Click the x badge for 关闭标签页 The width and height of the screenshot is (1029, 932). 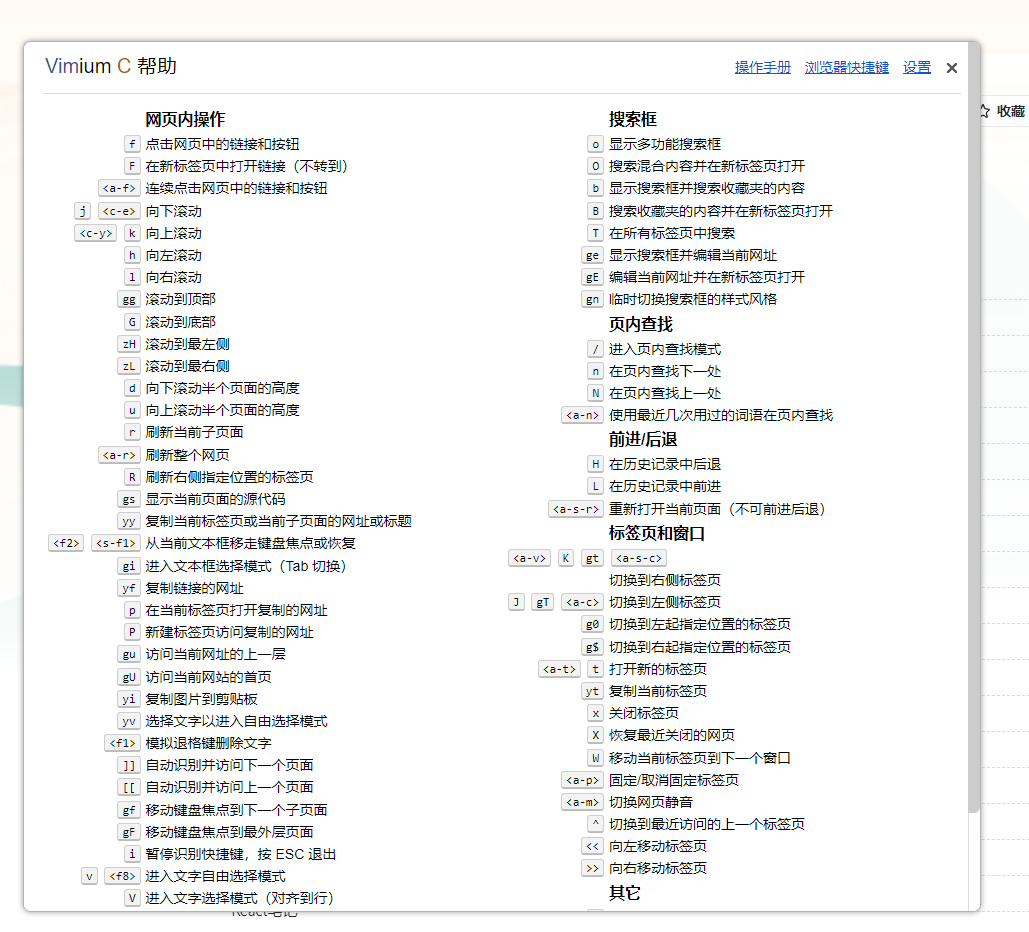[596, 713]
